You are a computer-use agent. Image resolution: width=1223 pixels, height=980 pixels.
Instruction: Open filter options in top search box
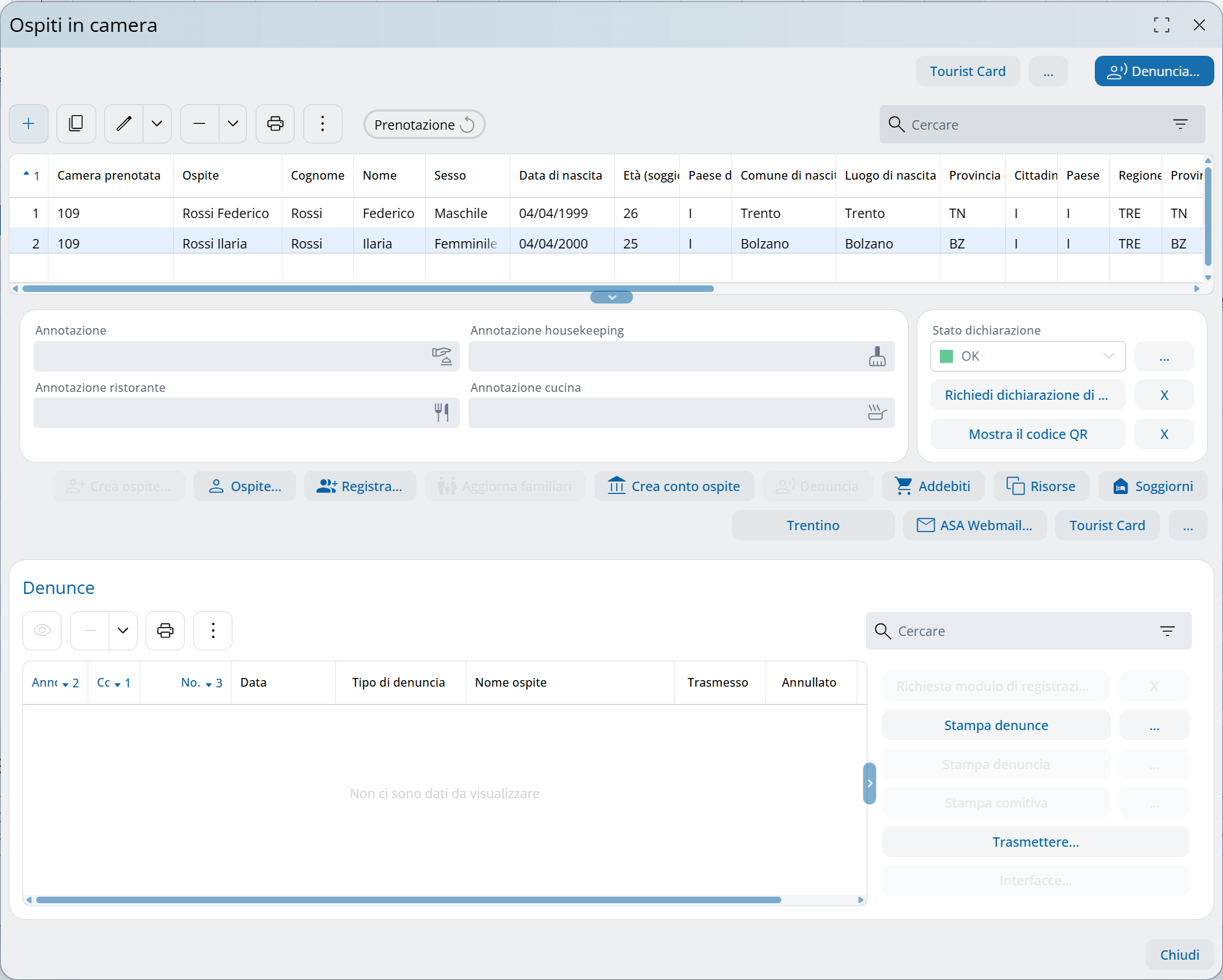click(1180, 125)
